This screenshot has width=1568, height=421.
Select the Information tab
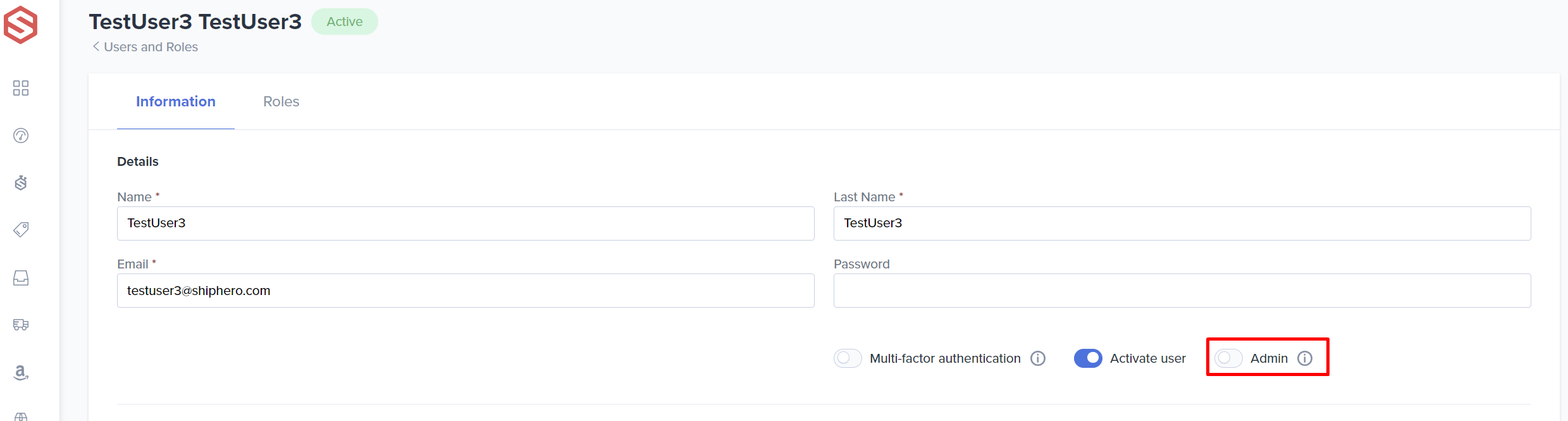click(x=176, y=101)
